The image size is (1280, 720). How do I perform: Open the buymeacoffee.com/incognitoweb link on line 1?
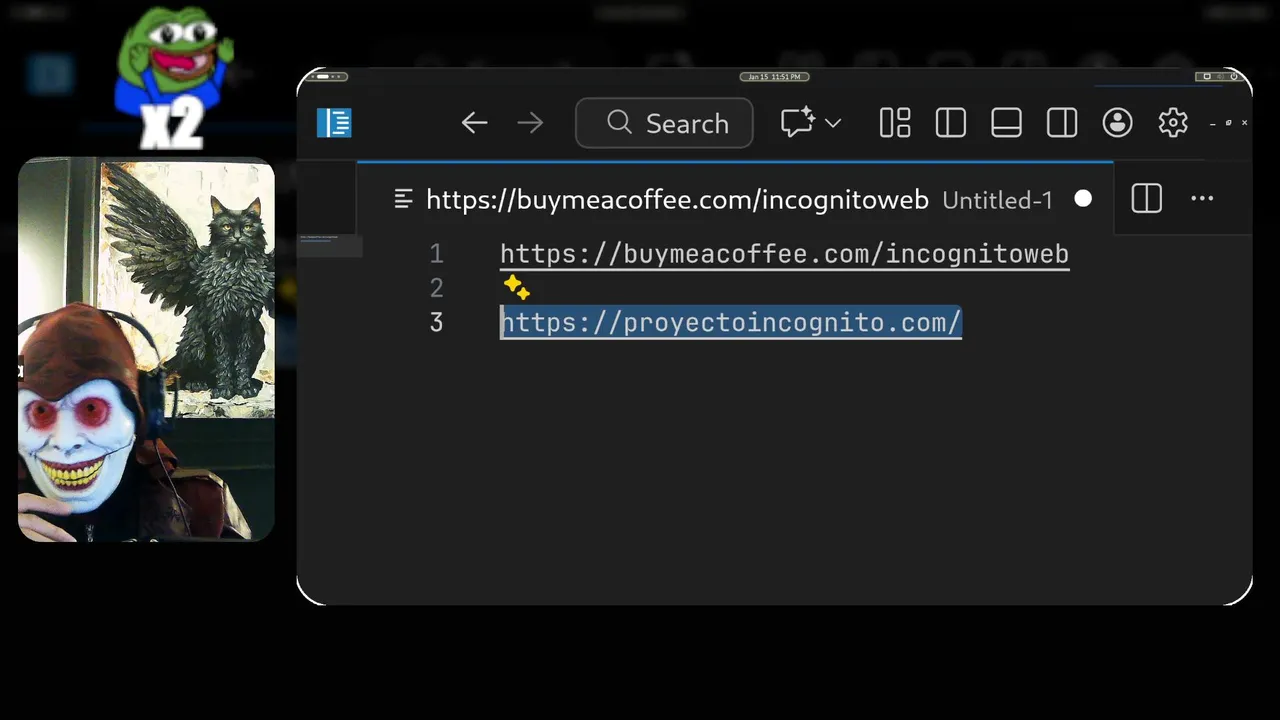pos(784,254)
